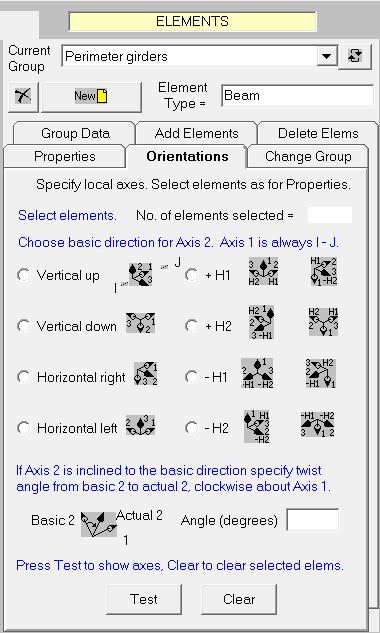Click the Vertical up axis diagram icon

coord(141,275)
